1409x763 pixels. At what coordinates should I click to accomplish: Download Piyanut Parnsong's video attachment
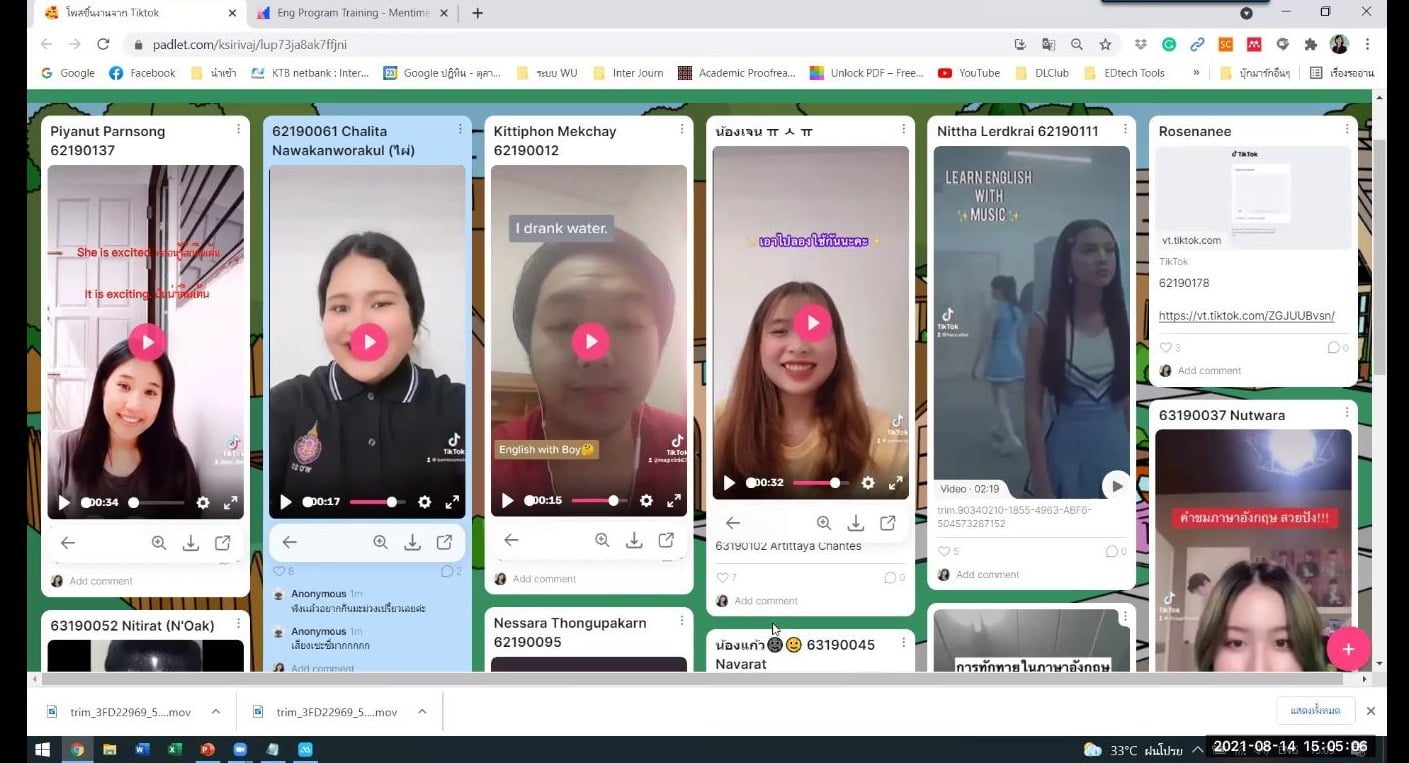point(190,543)
